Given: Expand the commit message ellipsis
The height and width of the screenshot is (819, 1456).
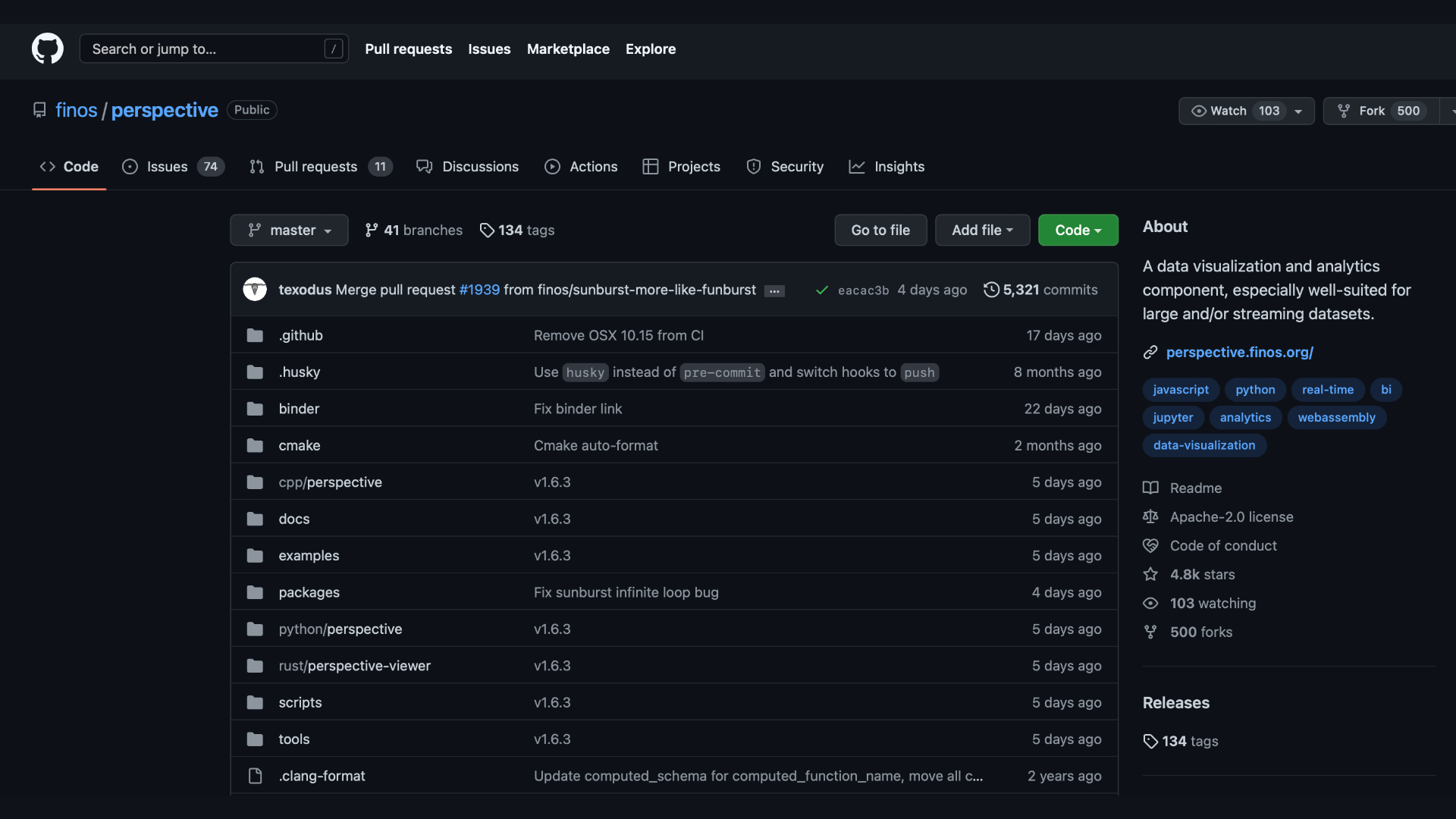Looking at the screenshot, I should coord(774,291).
